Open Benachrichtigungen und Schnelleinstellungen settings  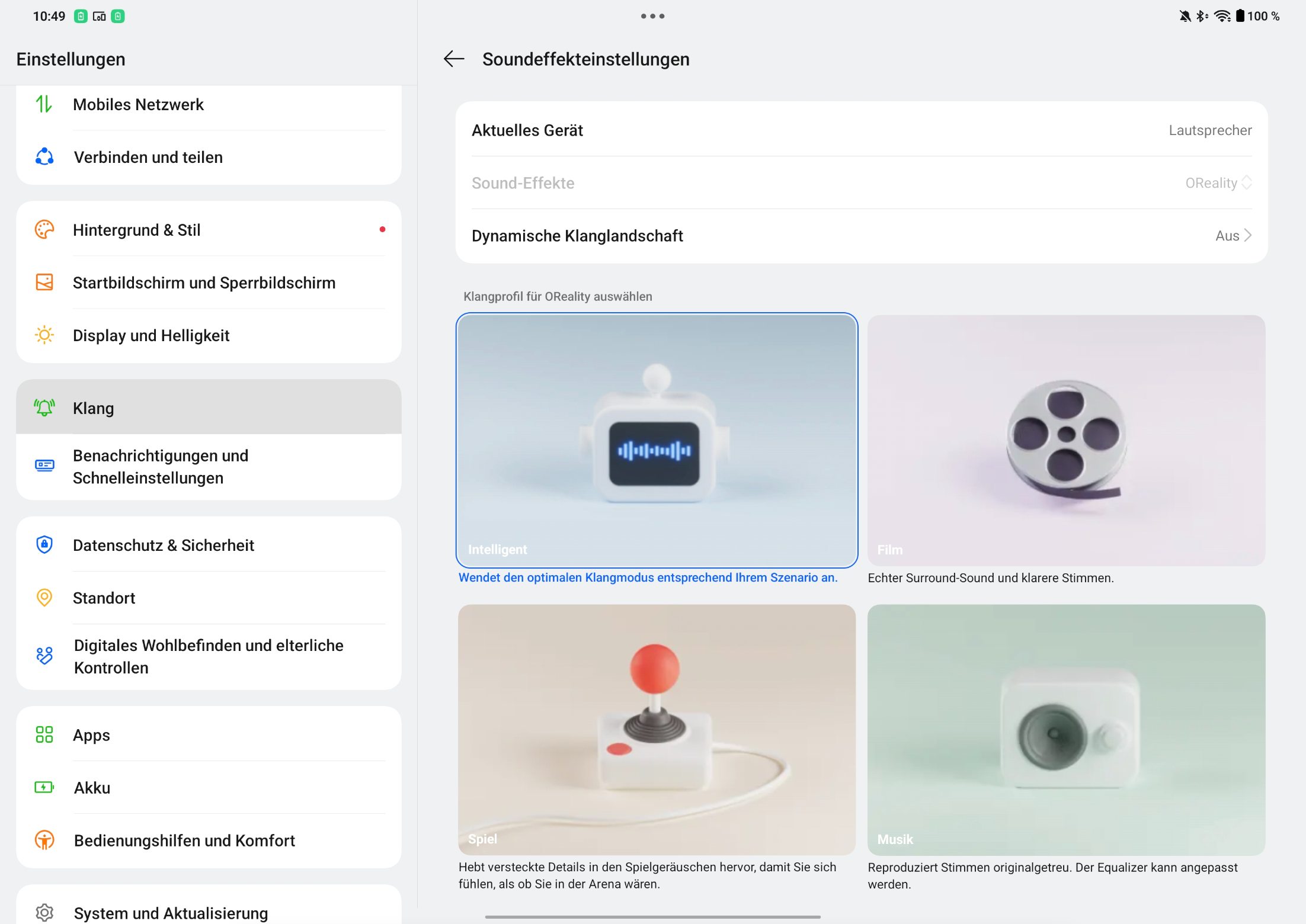(209, 467)
